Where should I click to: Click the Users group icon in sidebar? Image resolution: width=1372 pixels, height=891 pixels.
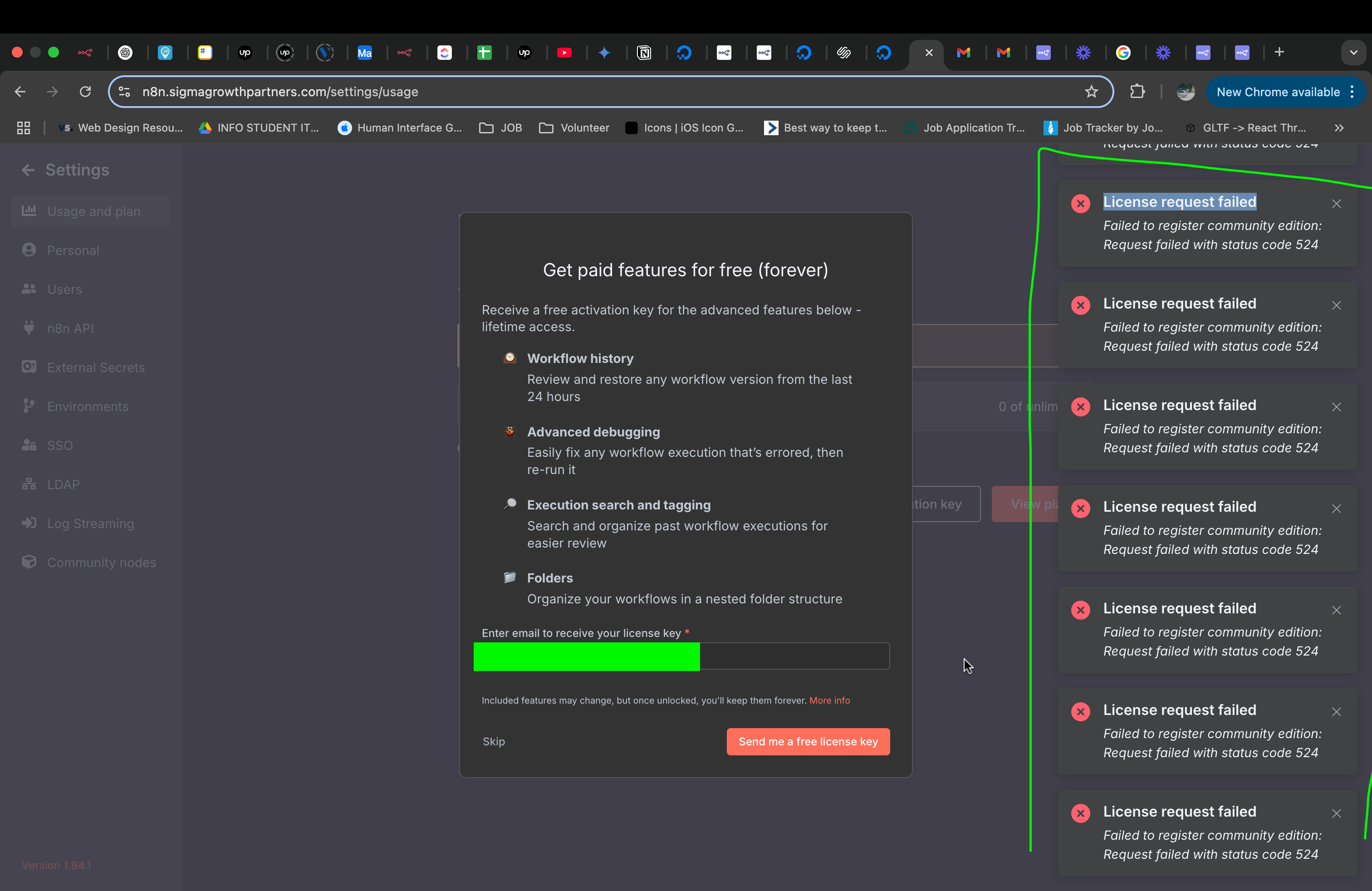pos(29,289)
